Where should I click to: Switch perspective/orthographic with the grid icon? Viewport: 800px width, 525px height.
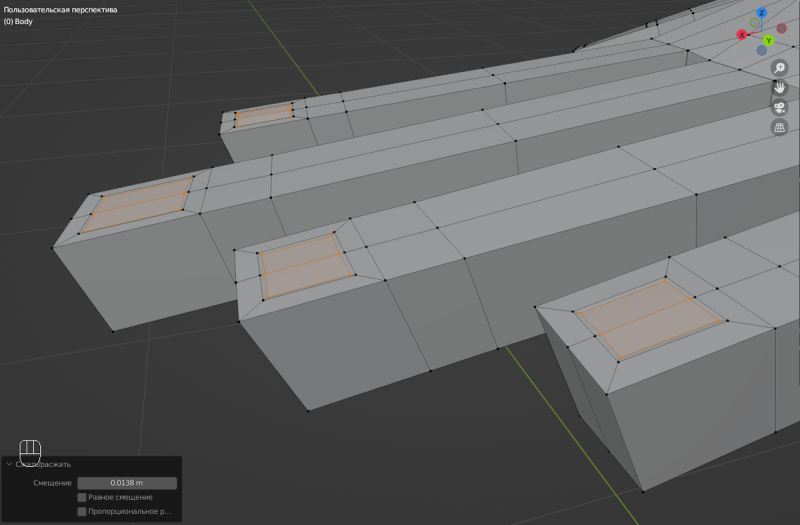tap(779, 128)
